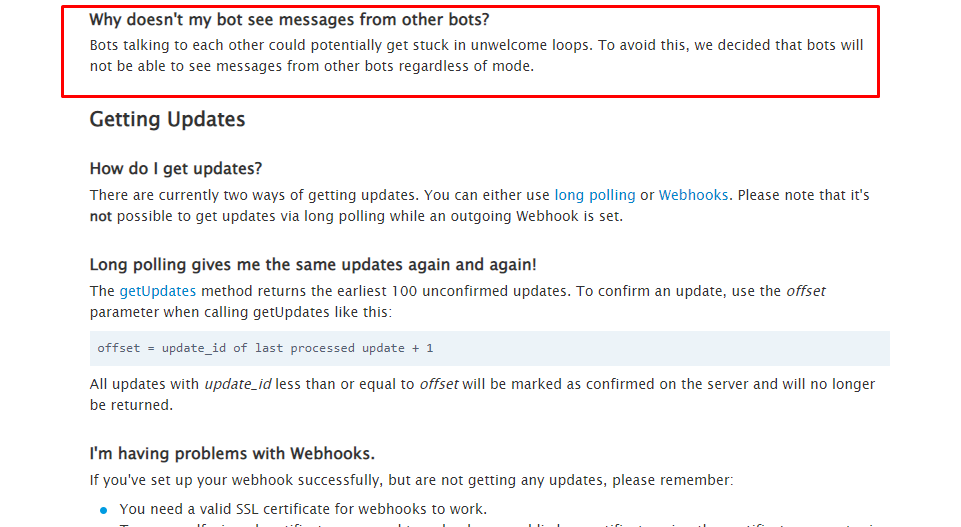
Task: Click the "Getting Updates" section heading
Action: 167,119
